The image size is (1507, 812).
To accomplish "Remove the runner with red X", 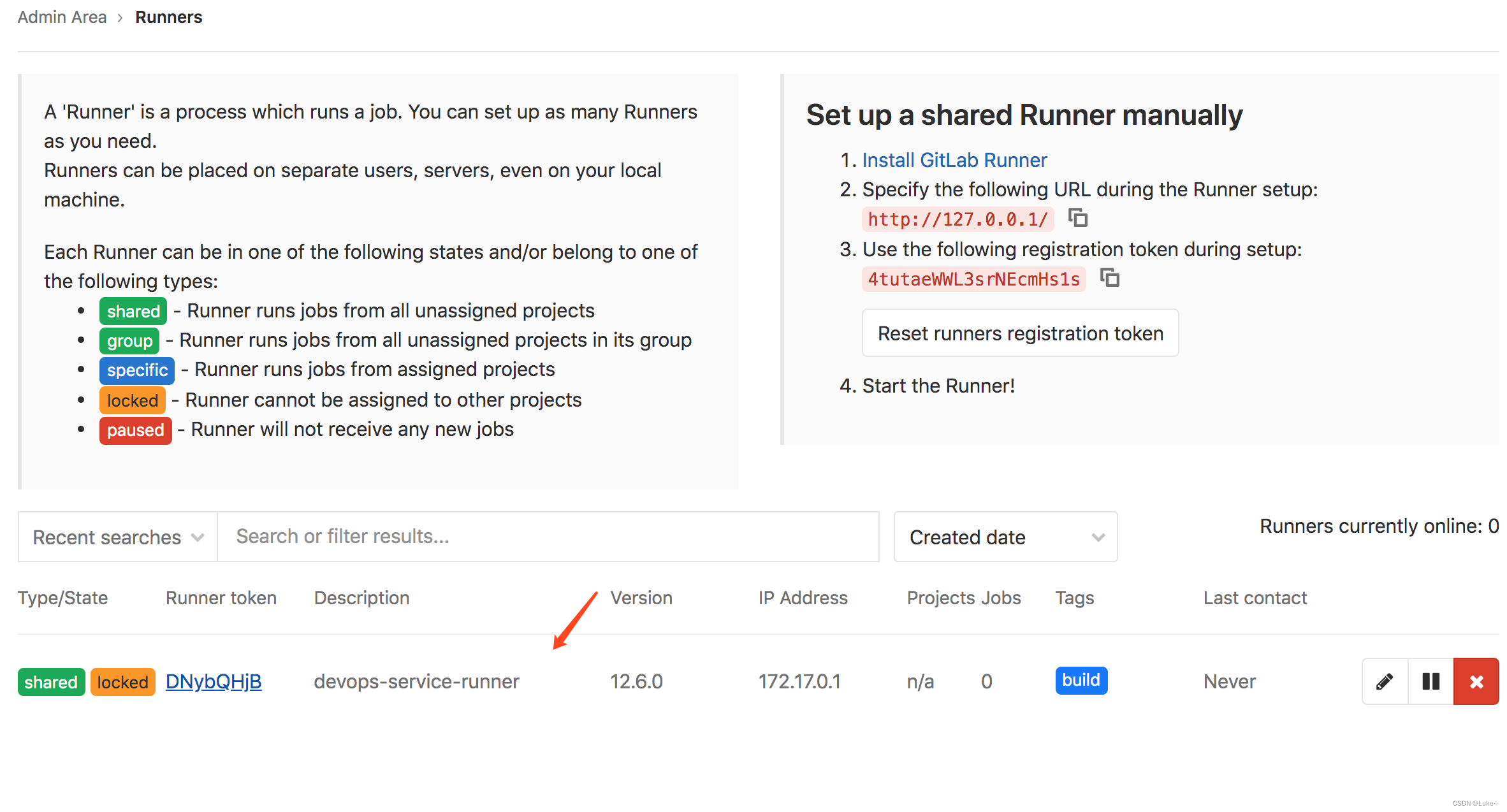I will click(1476, 681).
